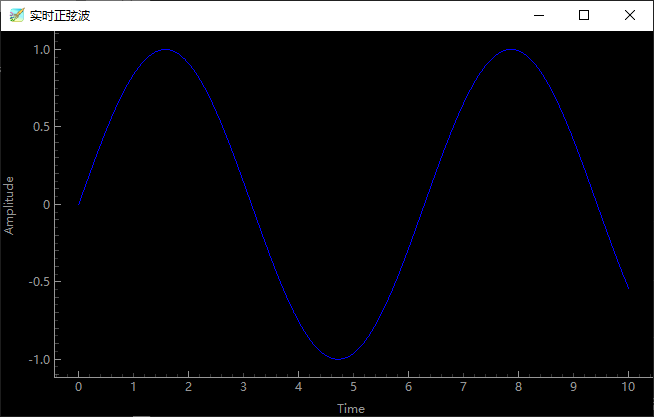Click the 1.0 tick label on the y-axis

tap(42, 50)
